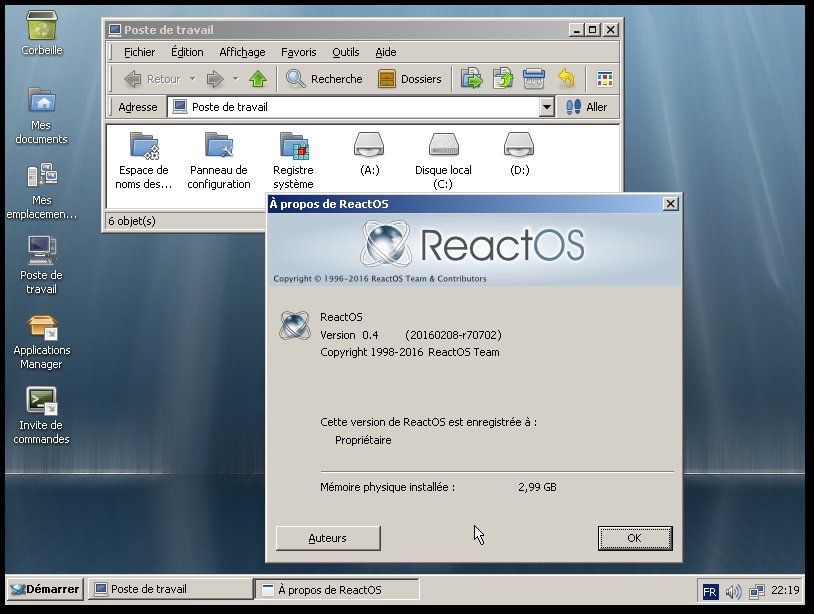The image size is (814, 614).
Task: Select the Poste de travail desktop icon
Action: click(x=42, y=265)
